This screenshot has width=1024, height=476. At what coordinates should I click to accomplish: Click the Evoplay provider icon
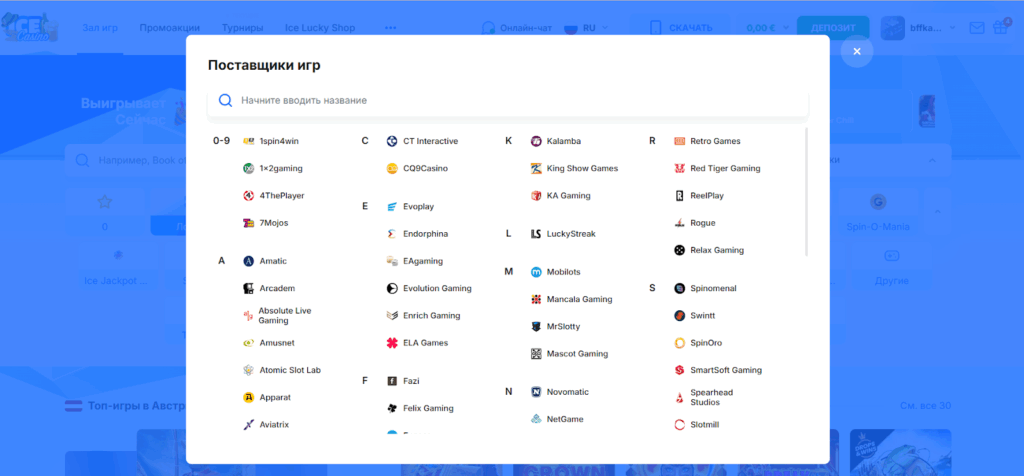coord(392,206)
